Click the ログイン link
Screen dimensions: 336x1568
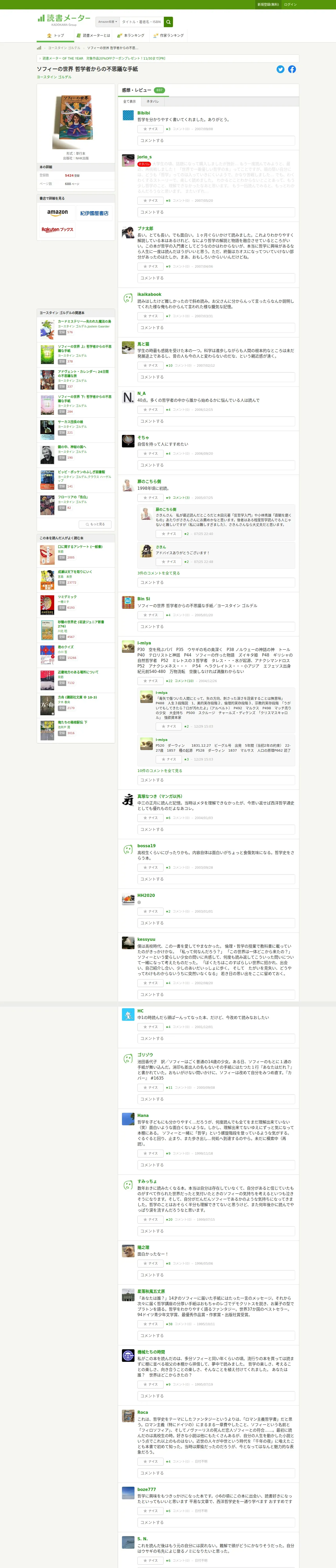click(x=290, y=4)
